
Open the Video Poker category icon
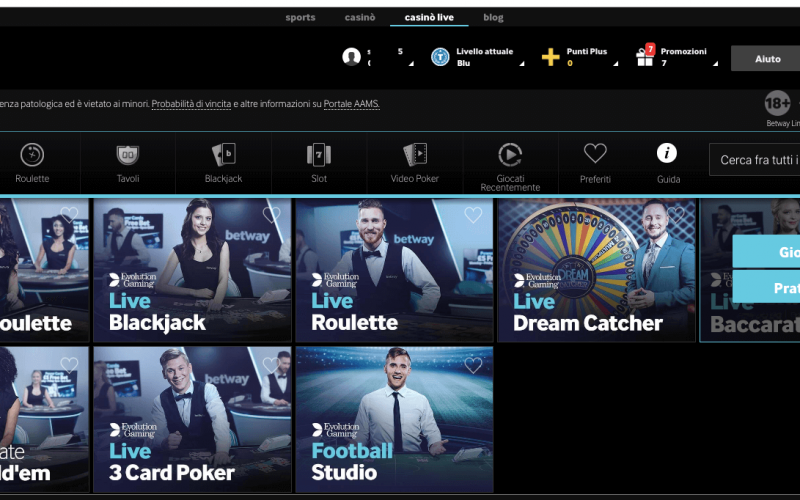[415, 155]
